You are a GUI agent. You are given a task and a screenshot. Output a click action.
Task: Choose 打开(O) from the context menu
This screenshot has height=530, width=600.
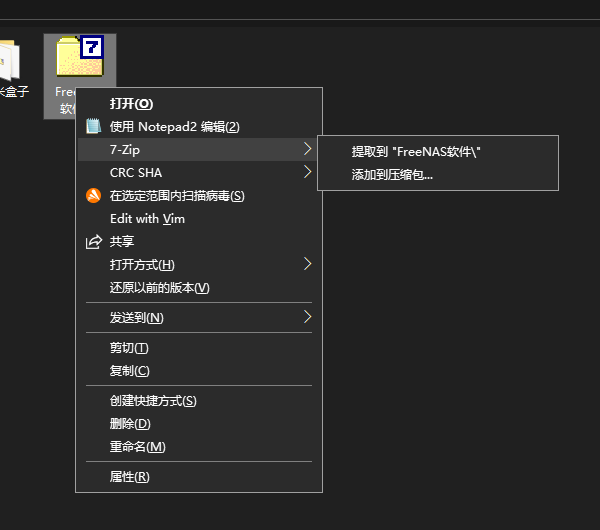[131, 103]
